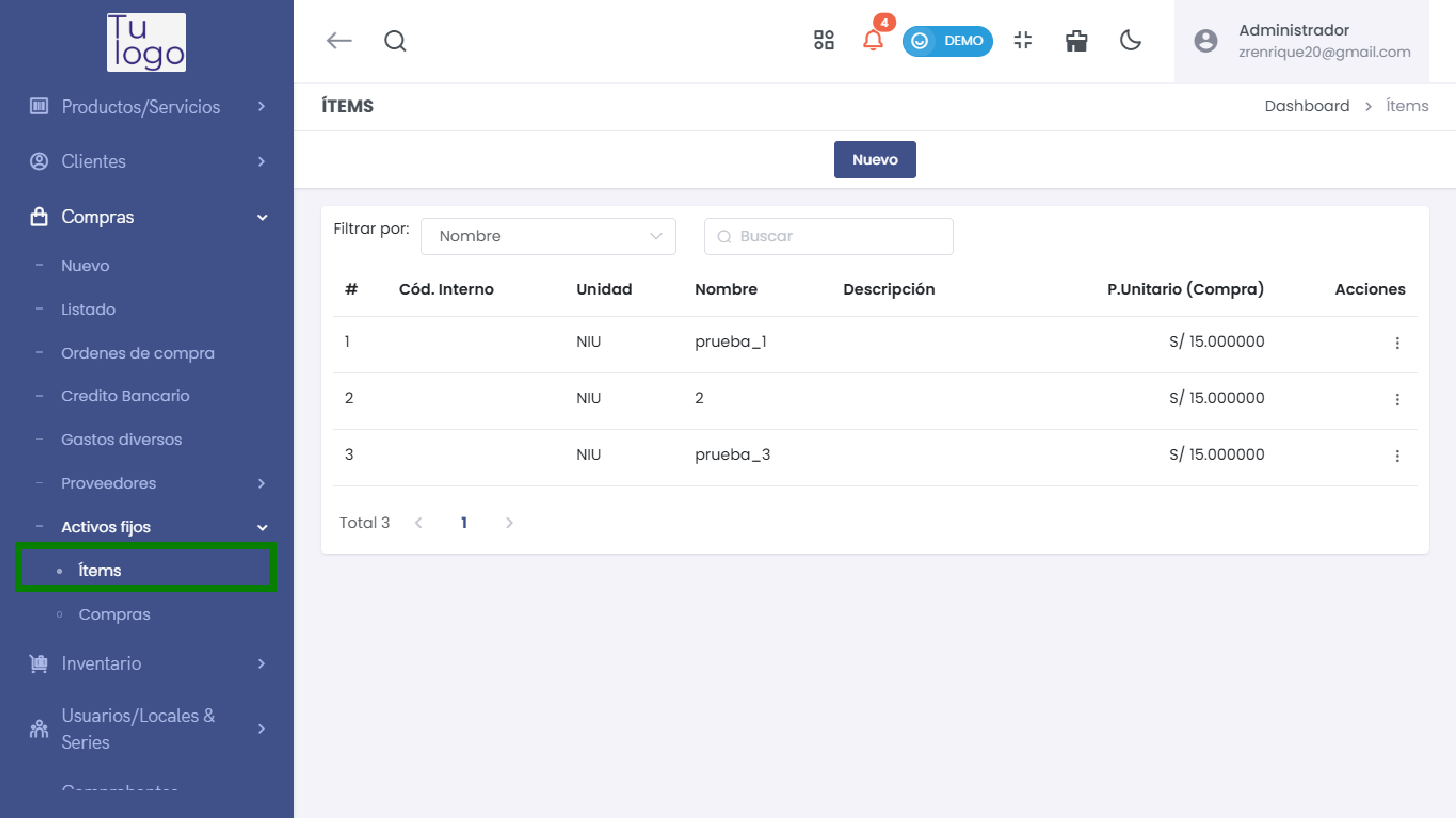The height and width of the screenshot is (818, 1456).
Task: Select Ordenes de compra menu item
Action: coord(138,353)
